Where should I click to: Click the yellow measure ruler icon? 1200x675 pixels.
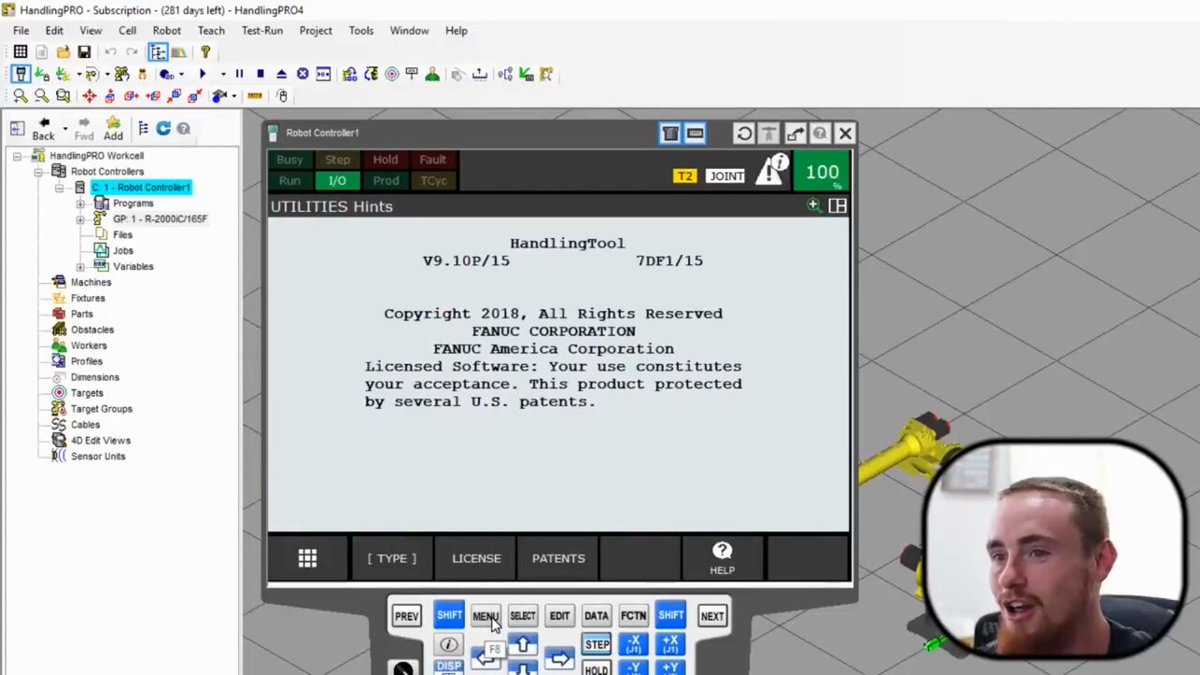(x=255, y=96)
